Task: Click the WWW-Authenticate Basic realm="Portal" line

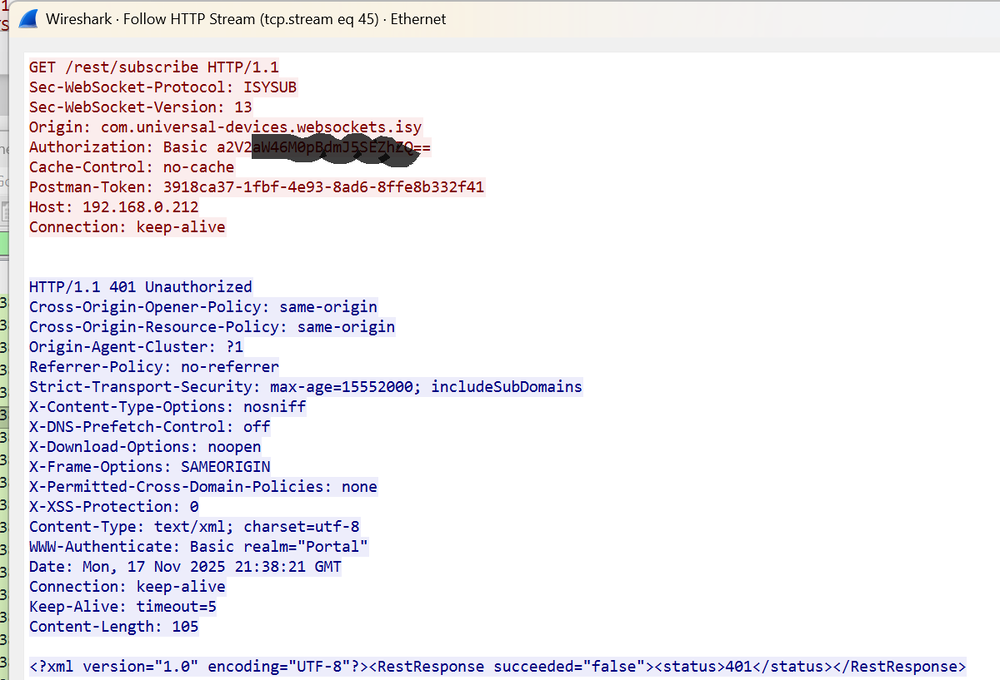Action: tap(199, 547)
